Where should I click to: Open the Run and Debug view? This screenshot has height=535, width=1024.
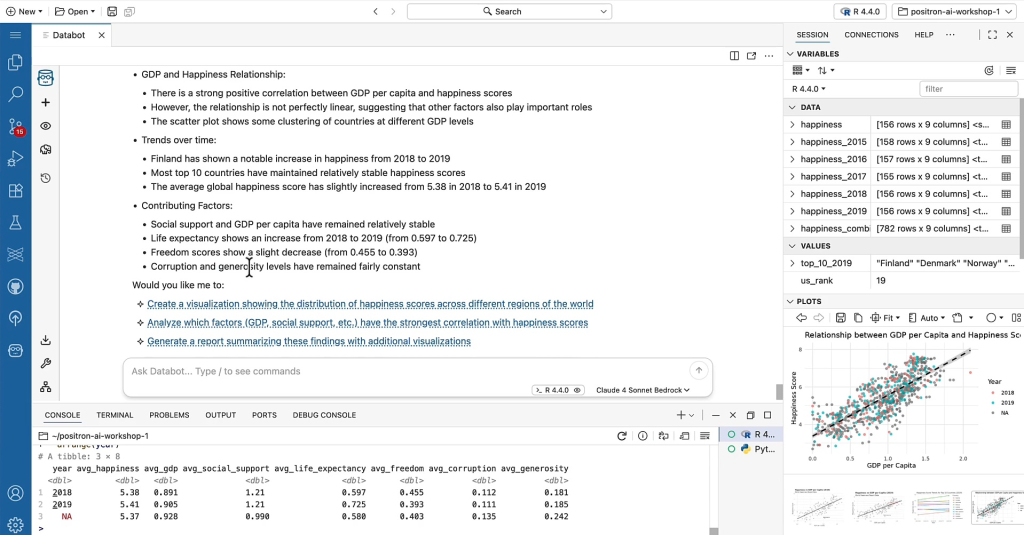pyautogui.click(x=15, y=158)
